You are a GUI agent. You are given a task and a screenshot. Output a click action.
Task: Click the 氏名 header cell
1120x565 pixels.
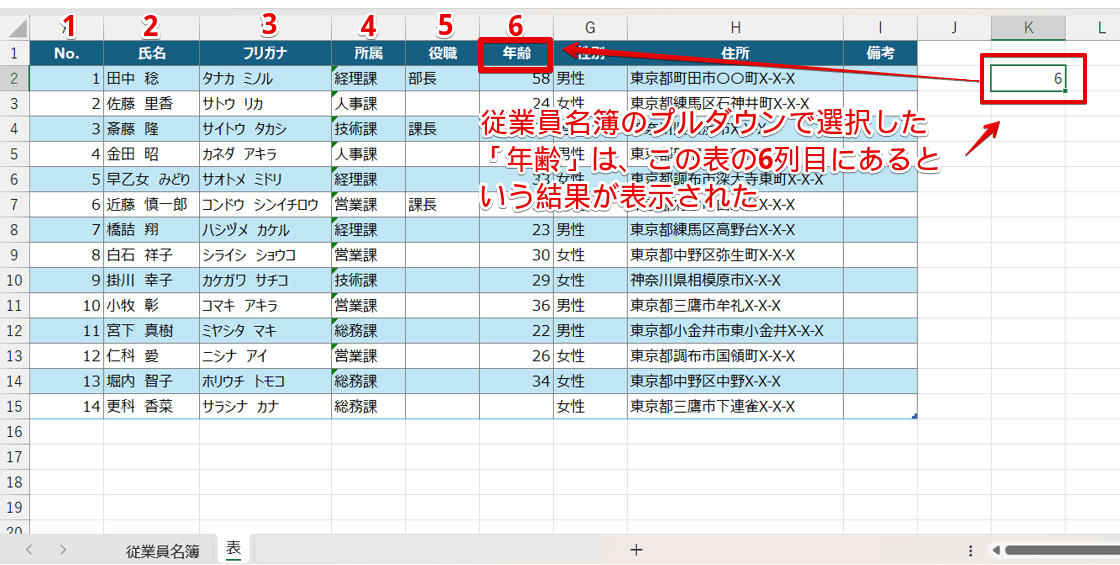[x=151, y=53]
